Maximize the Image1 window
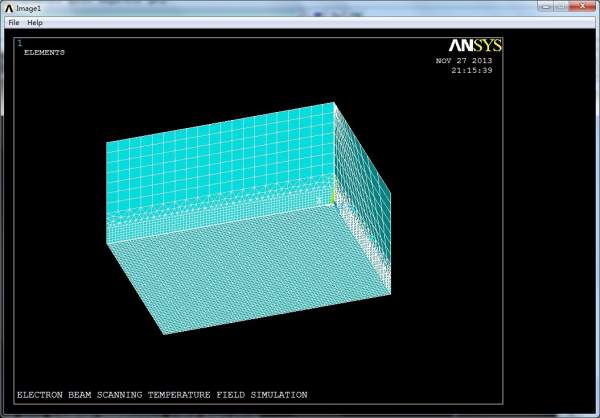The image size is (600, 418). (561, 6)
